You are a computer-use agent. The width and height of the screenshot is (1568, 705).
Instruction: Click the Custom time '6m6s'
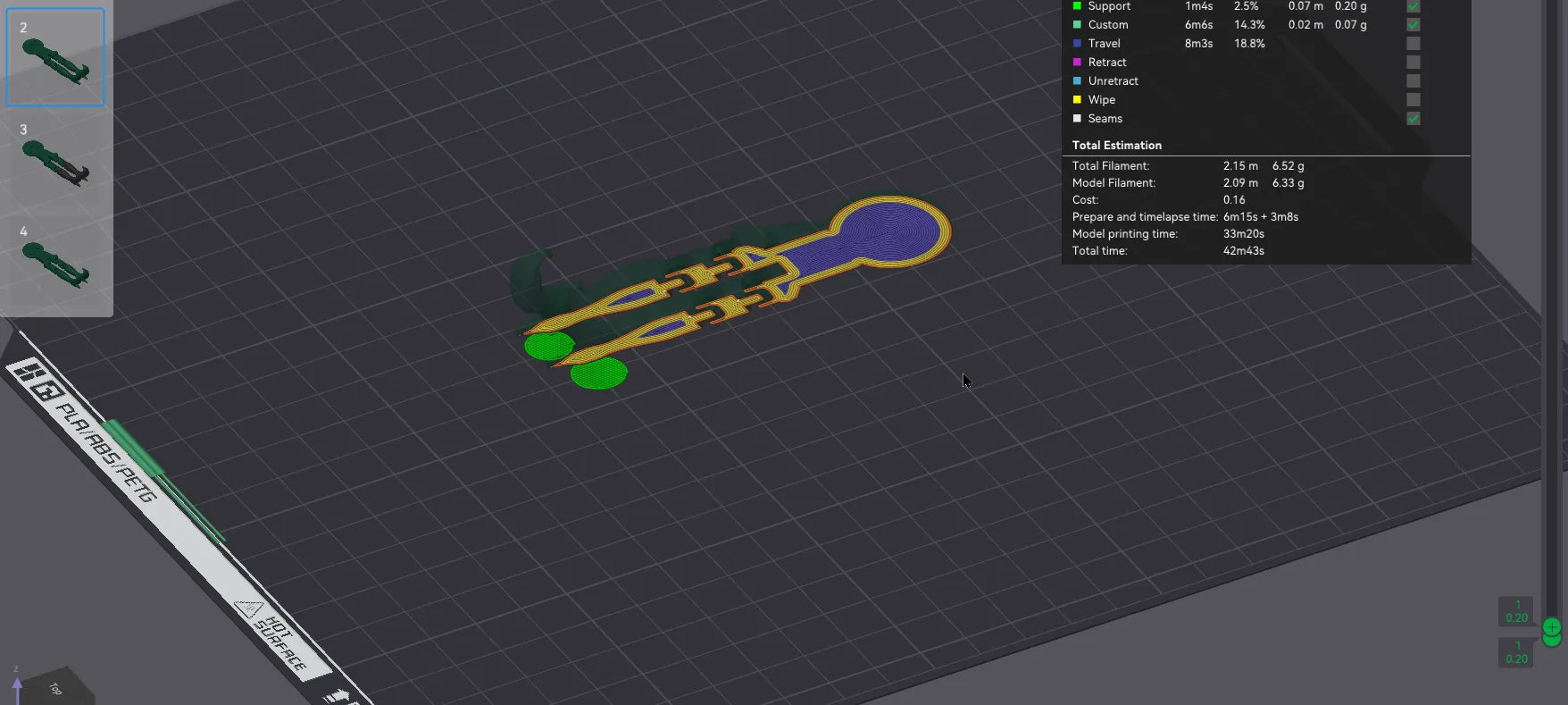pos(1198,25)
